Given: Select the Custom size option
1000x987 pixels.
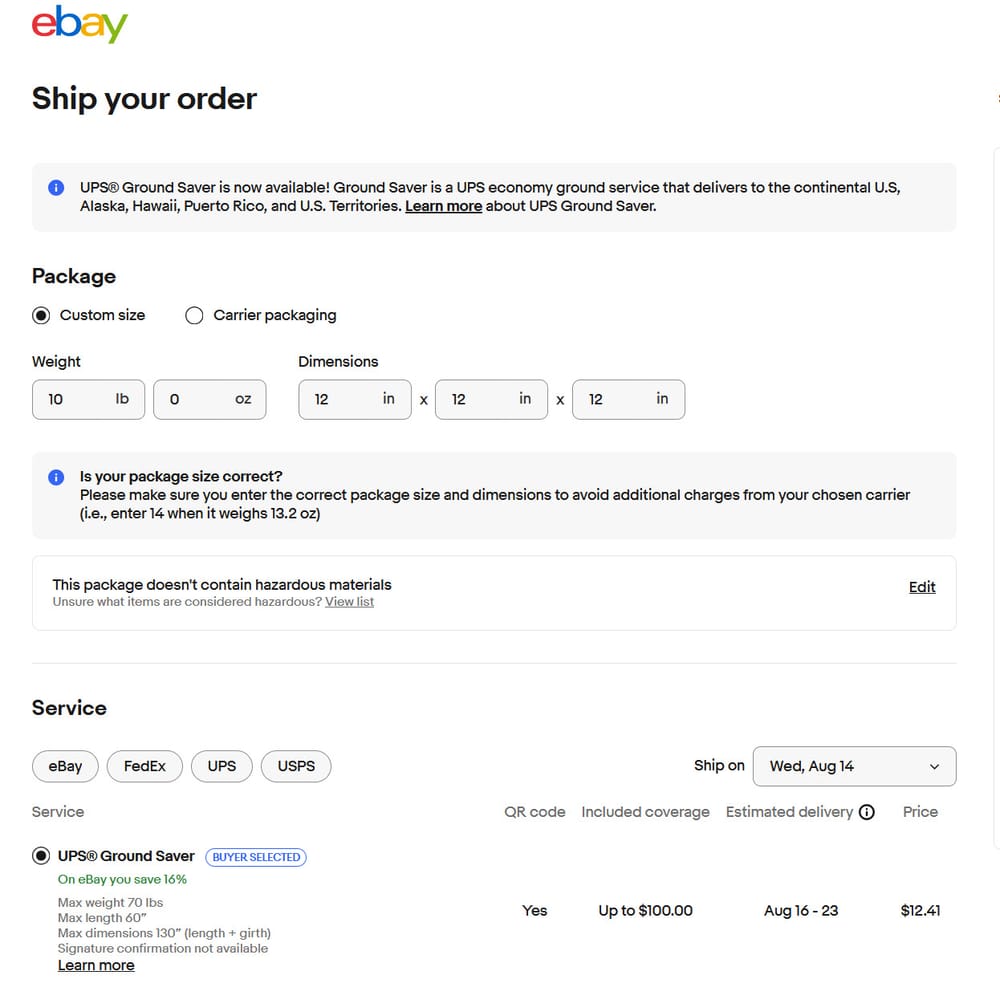Looking at the screenshot, I should 41,315.
